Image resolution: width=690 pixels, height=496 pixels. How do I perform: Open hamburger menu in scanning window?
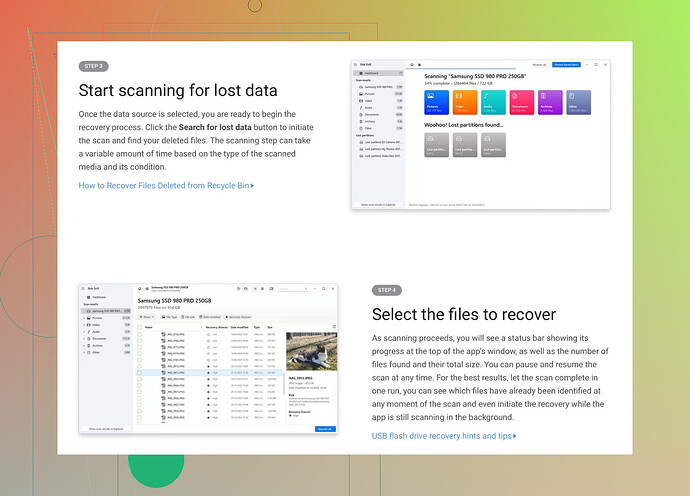point(356,65)
